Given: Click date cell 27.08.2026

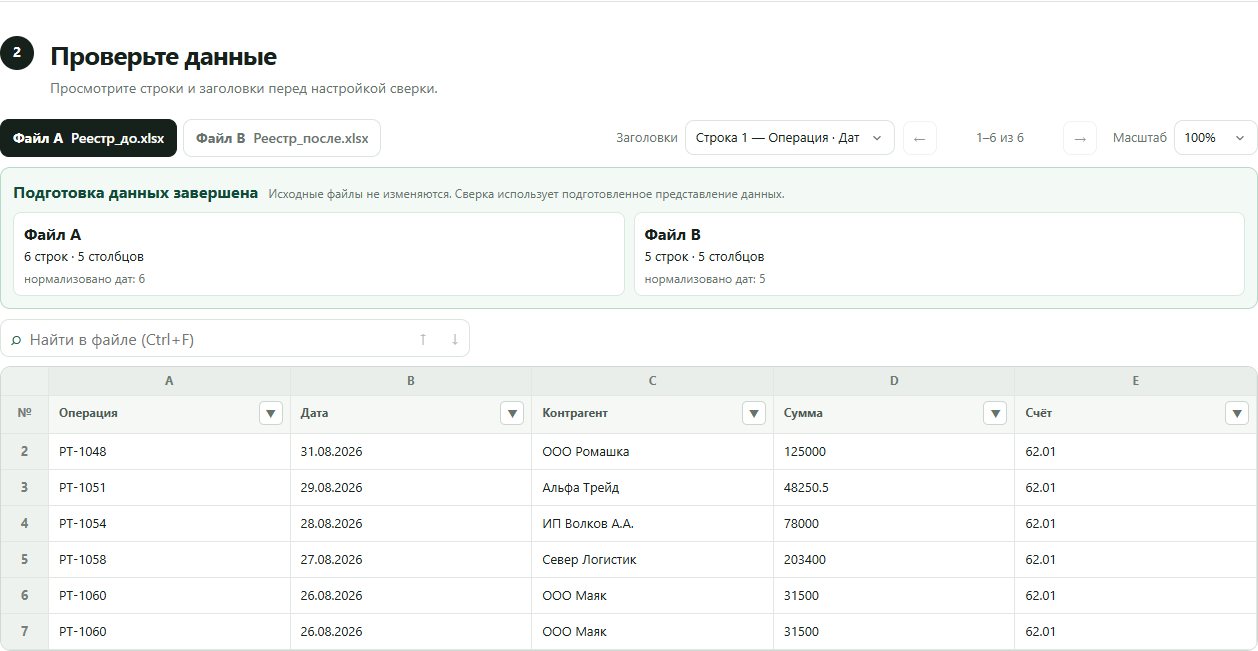Looking at the screenshot, I should tap(411, 559).
